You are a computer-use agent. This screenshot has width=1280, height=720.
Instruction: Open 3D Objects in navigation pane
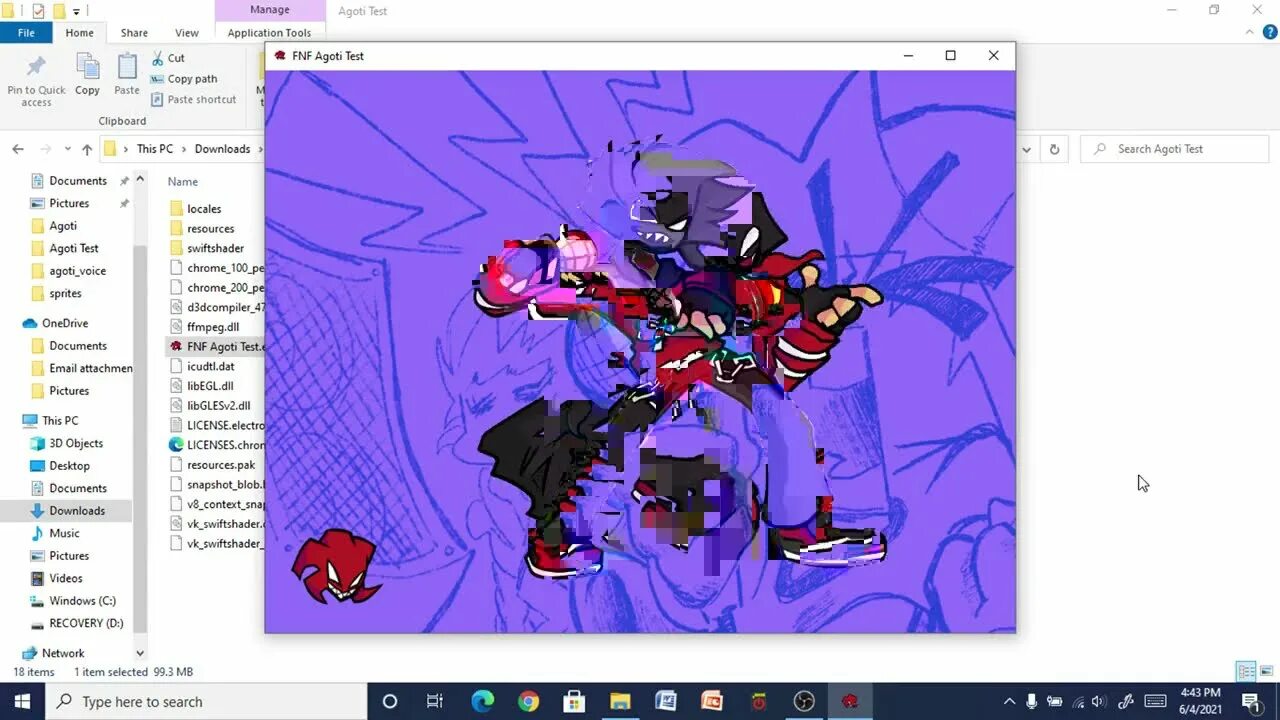[x=76, y=443]
